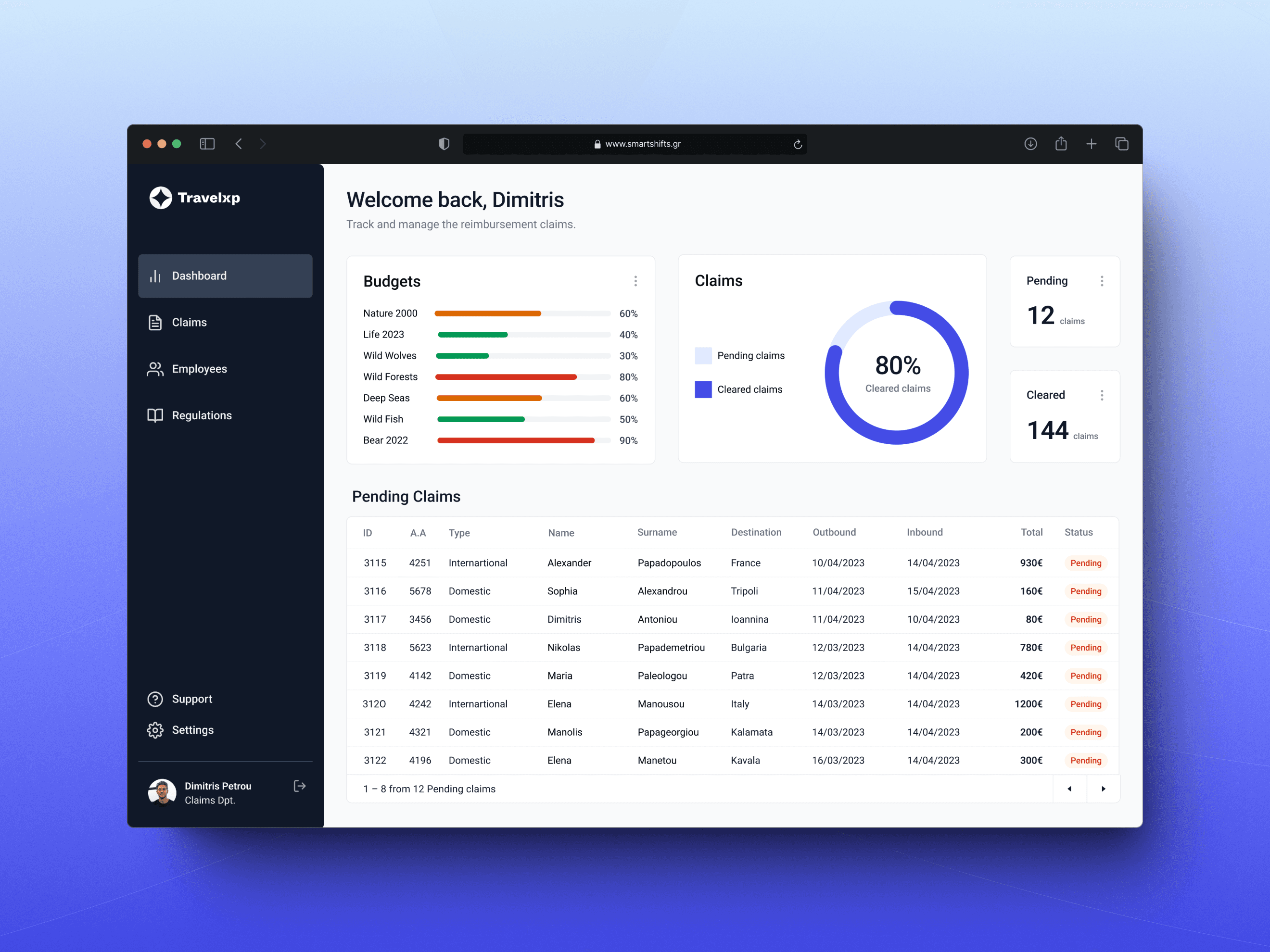Click the Support question mark icon
1270x952 pixels.
[x=155, y=699]
